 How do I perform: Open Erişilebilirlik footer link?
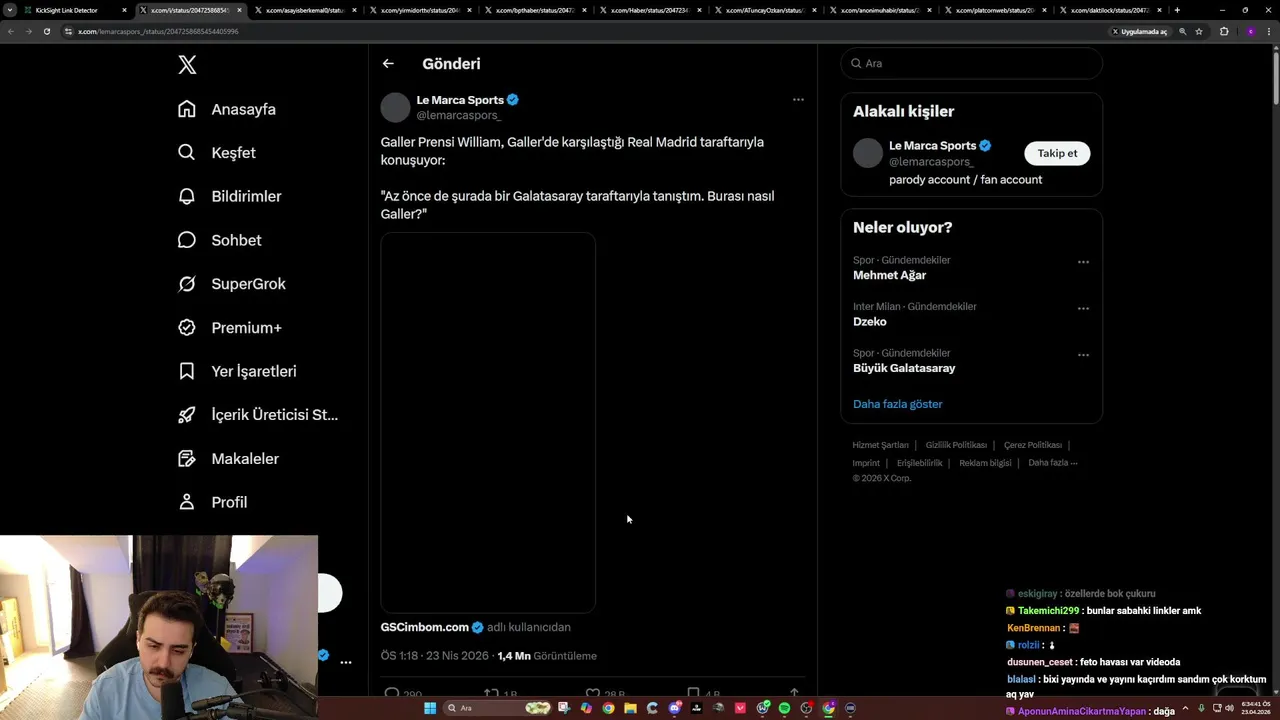pos(919,463)
